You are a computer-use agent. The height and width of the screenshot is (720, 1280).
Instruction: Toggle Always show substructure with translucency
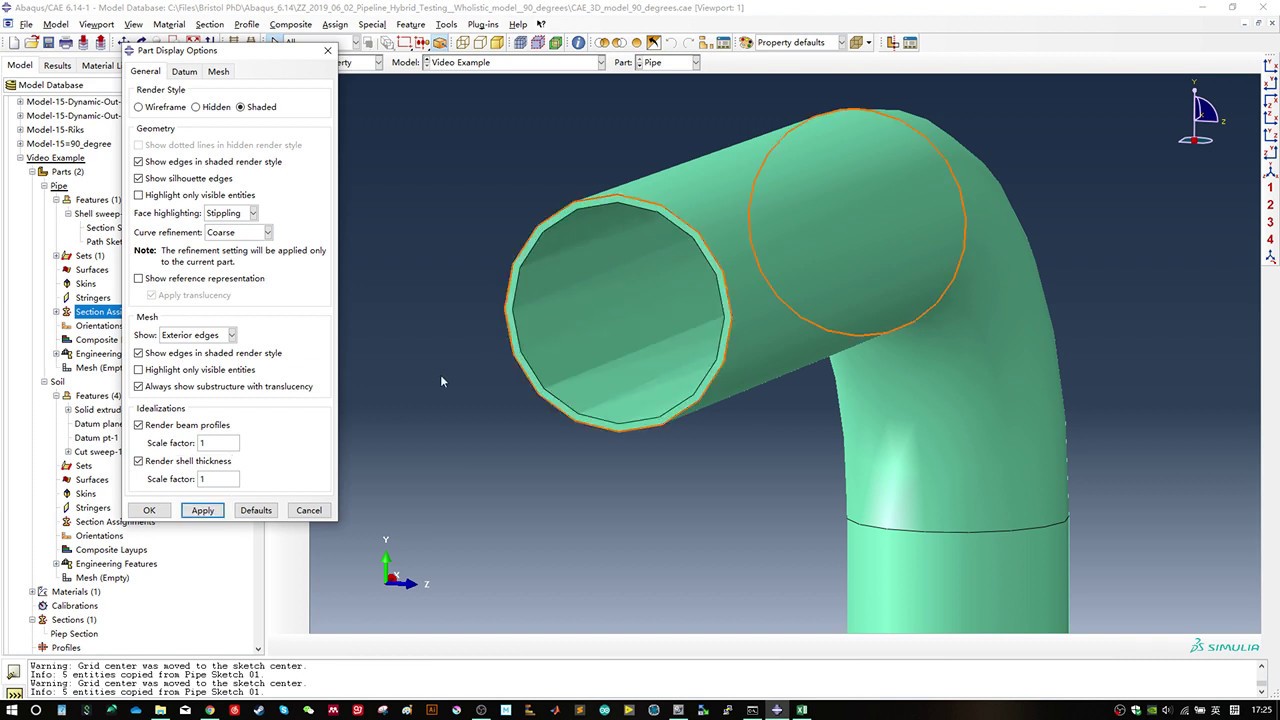[x=139, y=387]
